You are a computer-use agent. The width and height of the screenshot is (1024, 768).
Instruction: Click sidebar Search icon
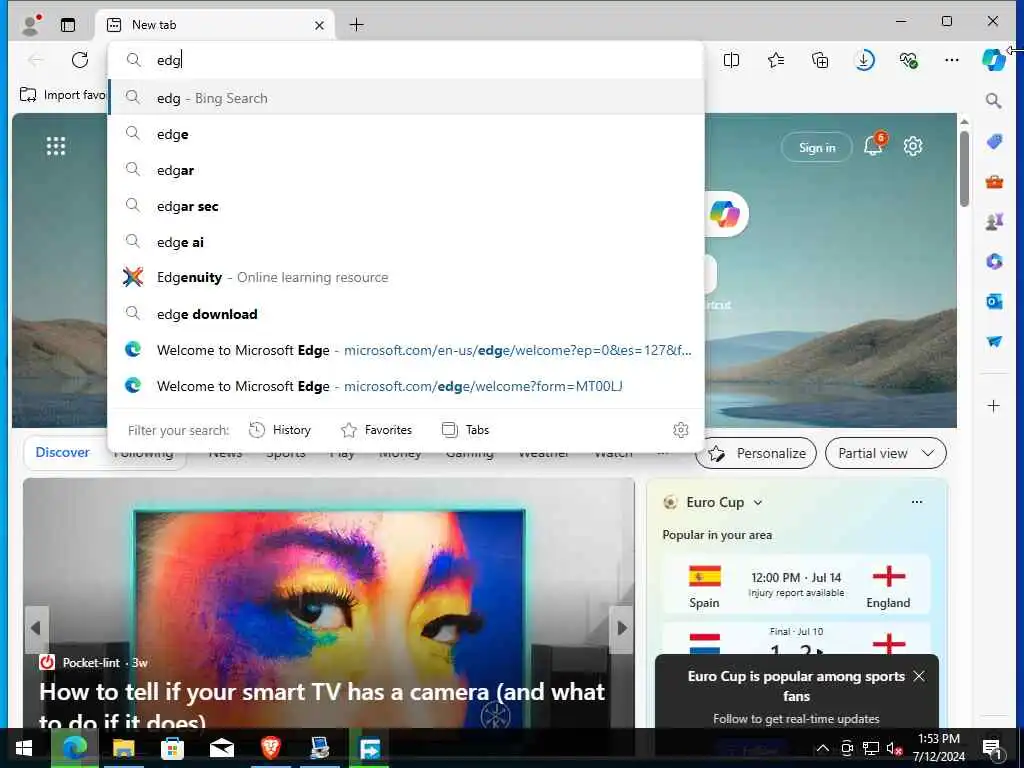coord(993,101)
